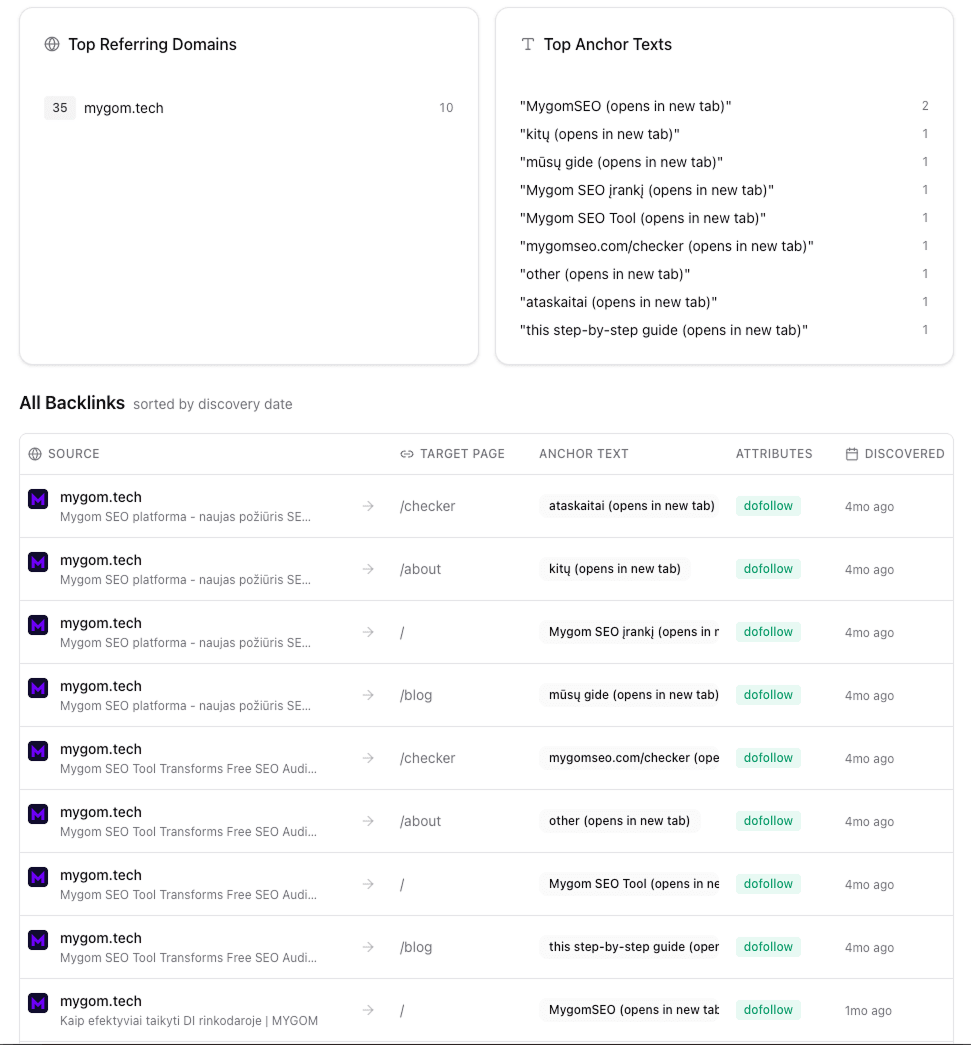Select the All Backlinks section heading

click(72, 403)
